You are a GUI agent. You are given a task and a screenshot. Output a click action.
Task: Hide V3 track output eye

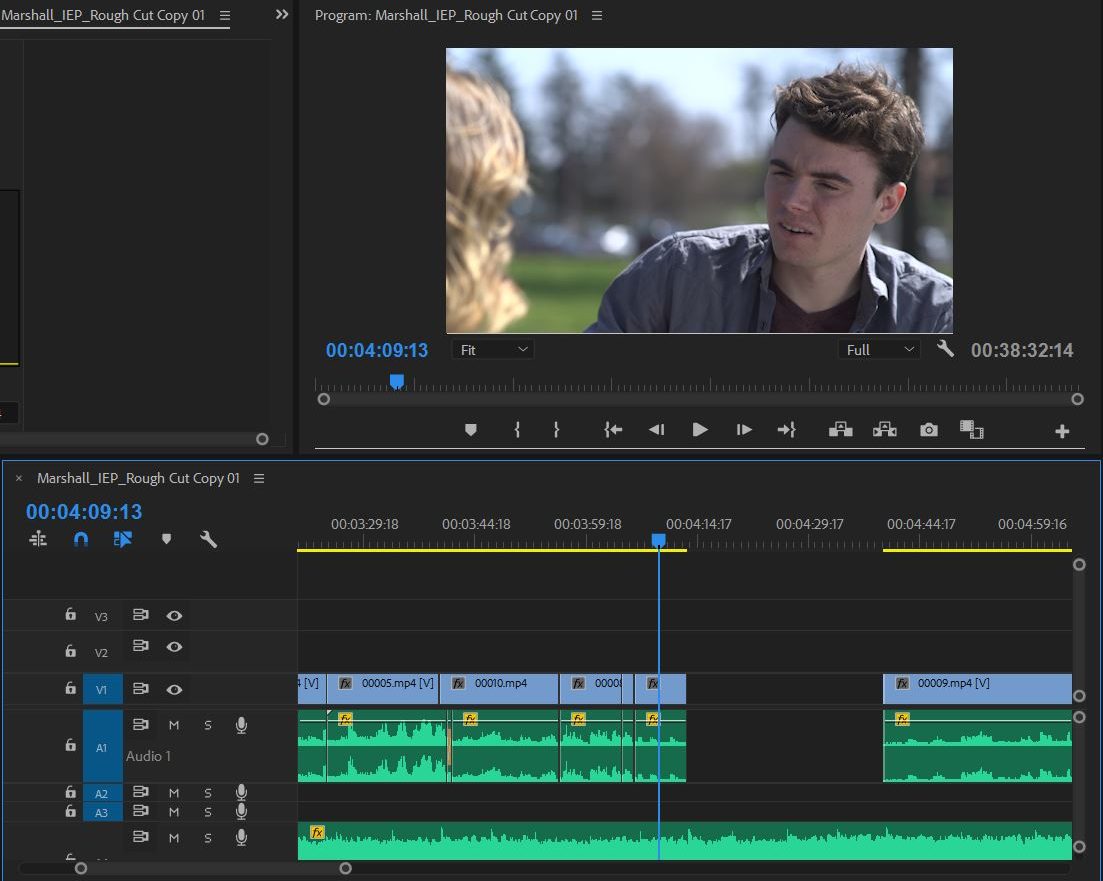pos(174,616)
